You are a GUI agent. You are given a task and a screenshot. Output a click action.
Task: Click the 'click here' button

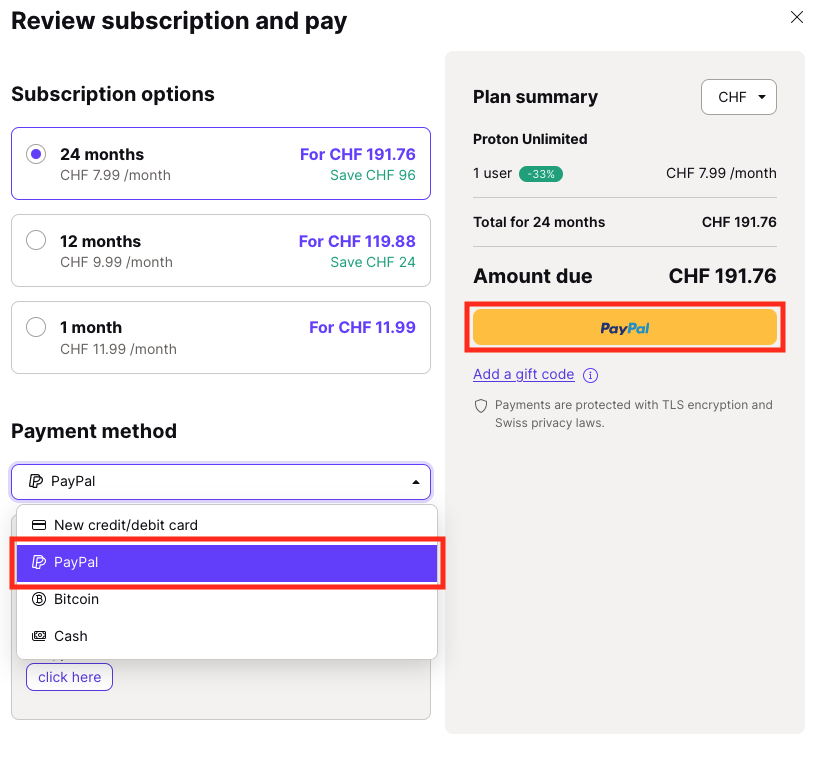click(x=69, y=677)
